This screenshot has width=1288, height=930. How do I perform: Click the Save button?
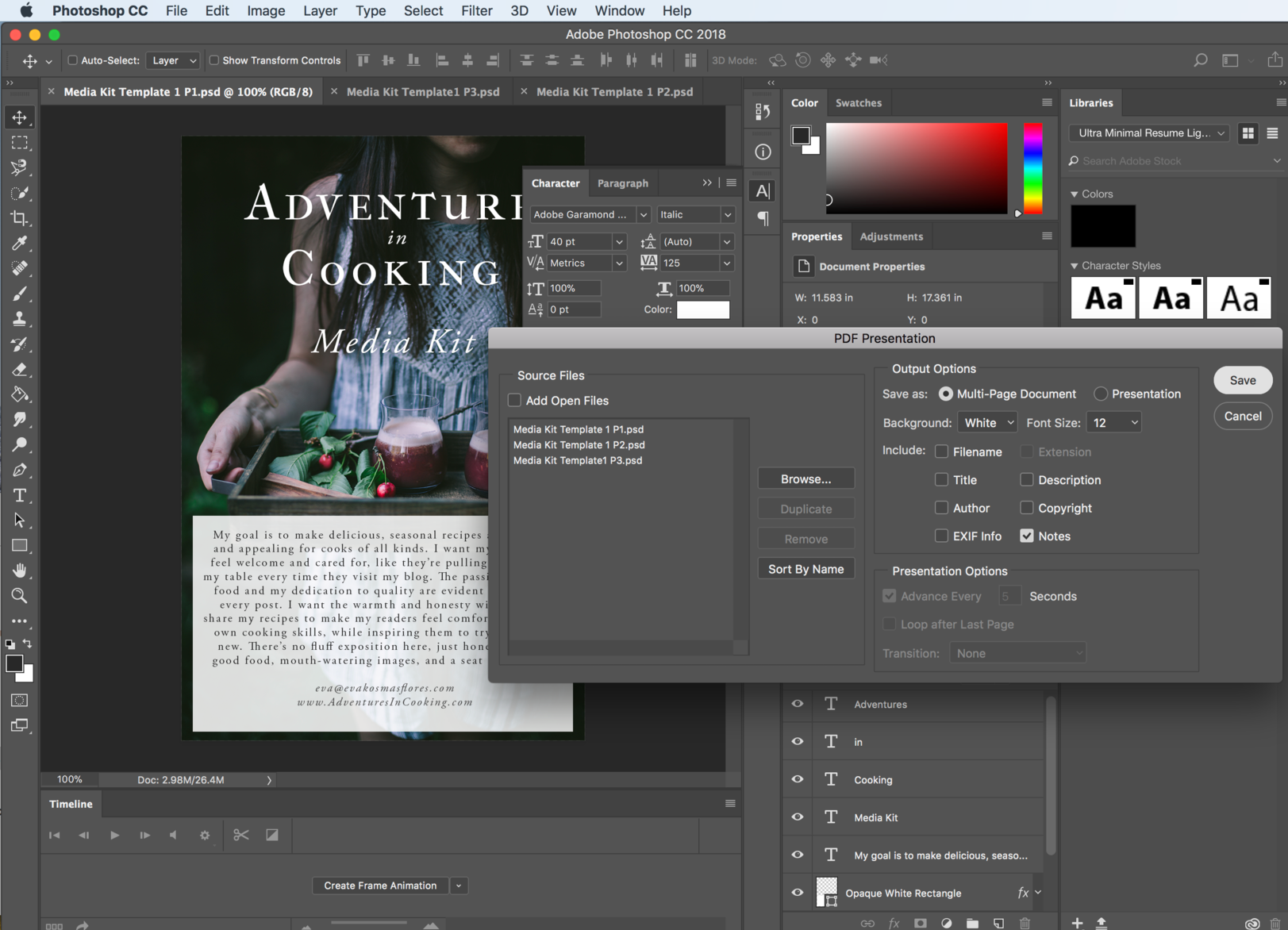(1242, 381)
